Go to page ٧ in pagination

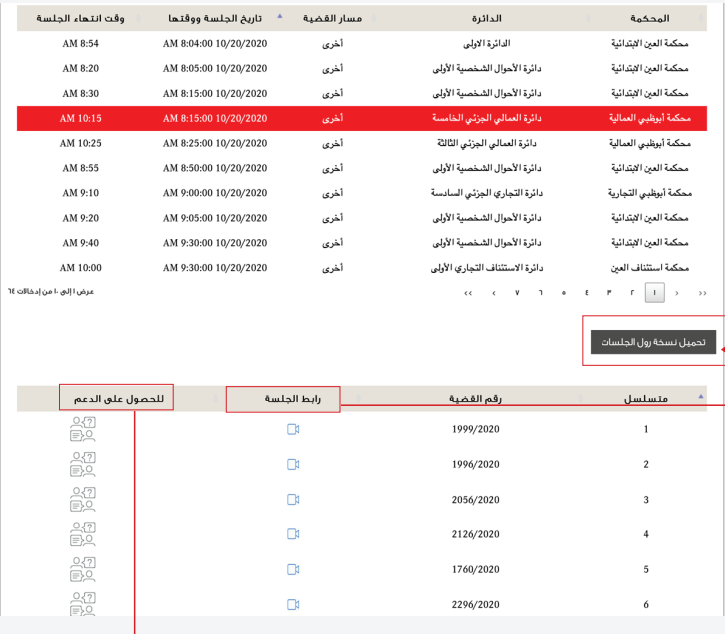[517, 293]
